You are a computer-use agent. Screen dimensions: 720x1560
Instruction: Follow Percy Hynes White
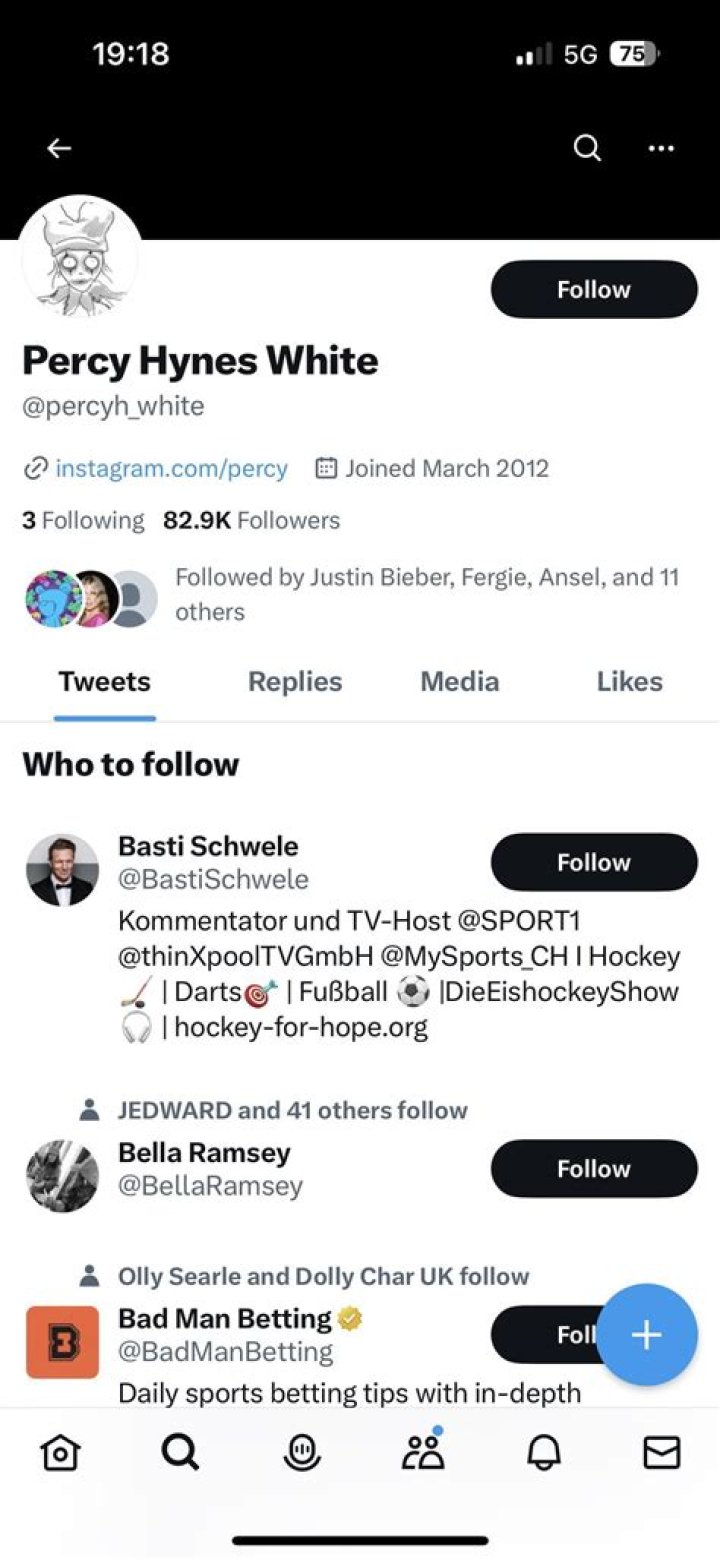point(593,290)
